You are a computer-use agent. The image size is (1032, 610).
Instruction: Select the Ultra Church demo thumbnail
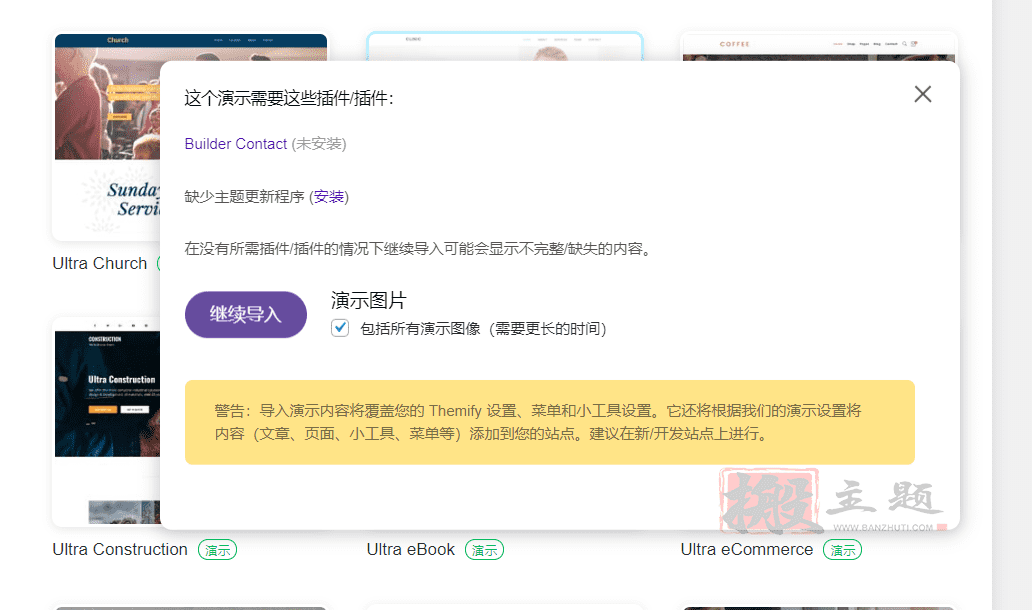click(106, 137)
